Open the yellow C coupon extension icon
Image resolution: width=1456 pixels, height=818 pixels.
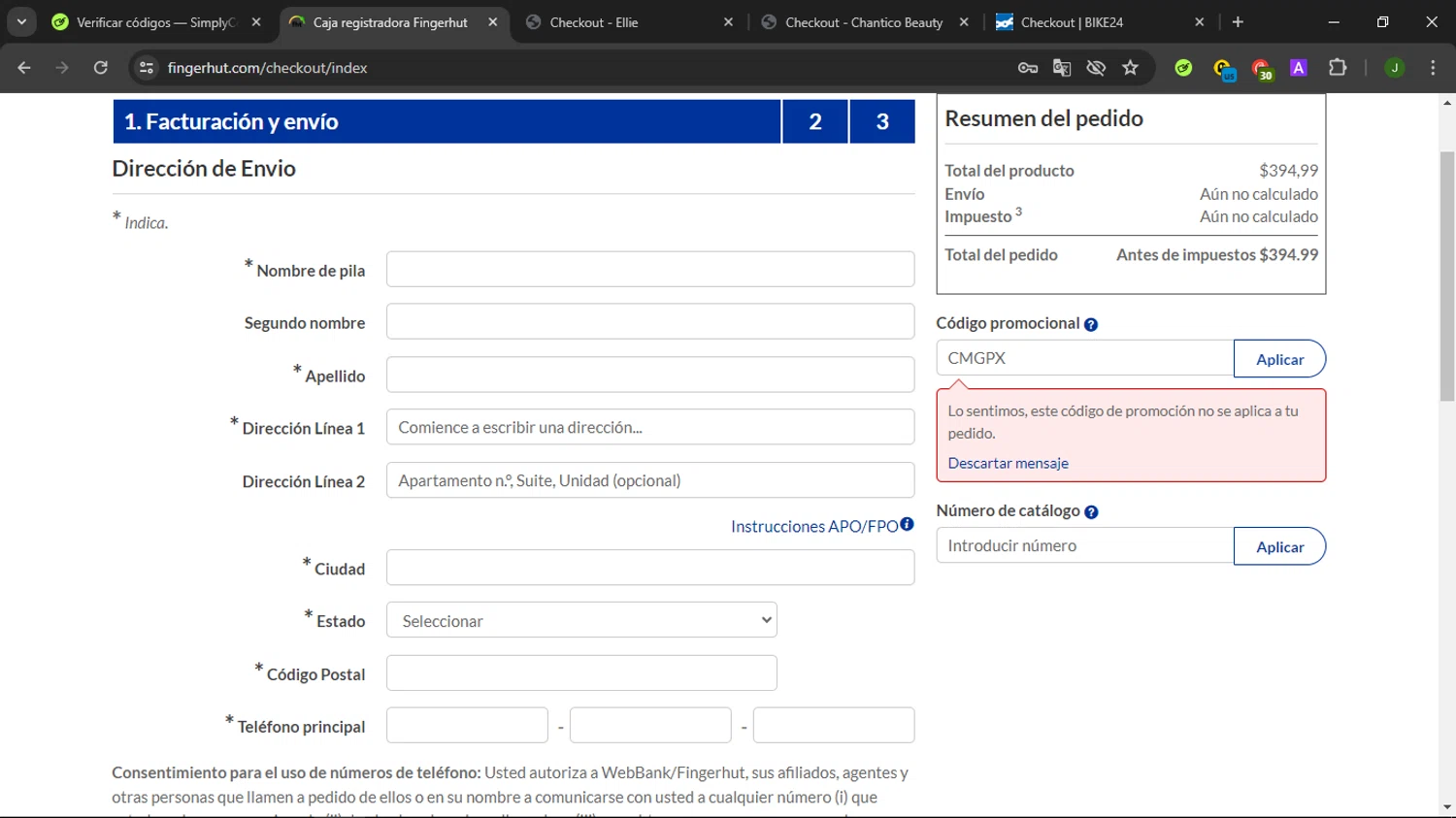(x=1223, y=69)
